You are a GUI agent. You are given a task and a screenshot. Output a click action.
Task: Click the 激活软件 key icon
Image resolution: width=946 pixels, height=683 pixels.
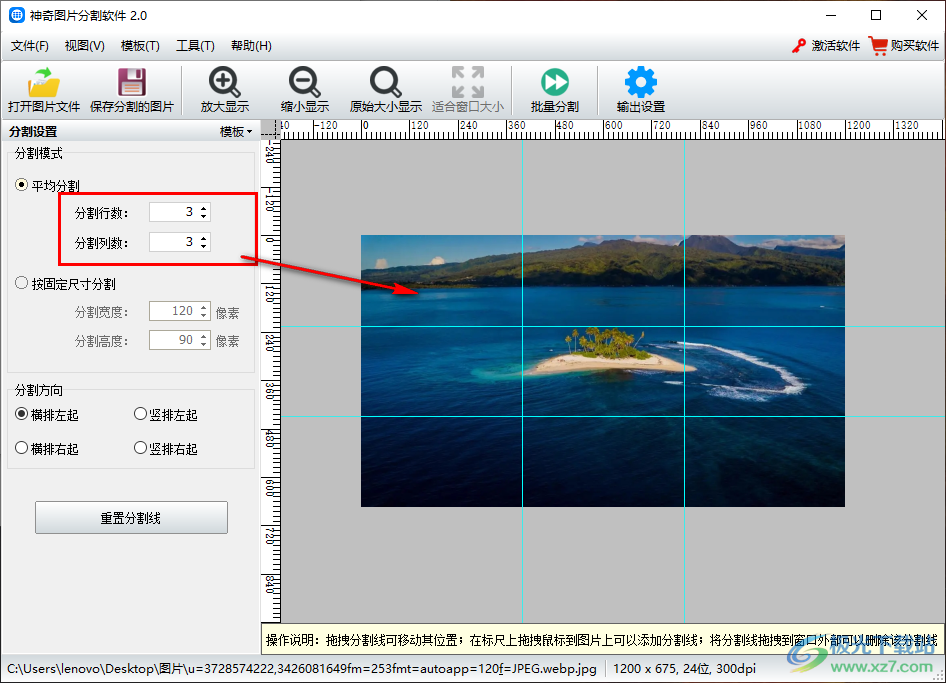click(799, 46)
